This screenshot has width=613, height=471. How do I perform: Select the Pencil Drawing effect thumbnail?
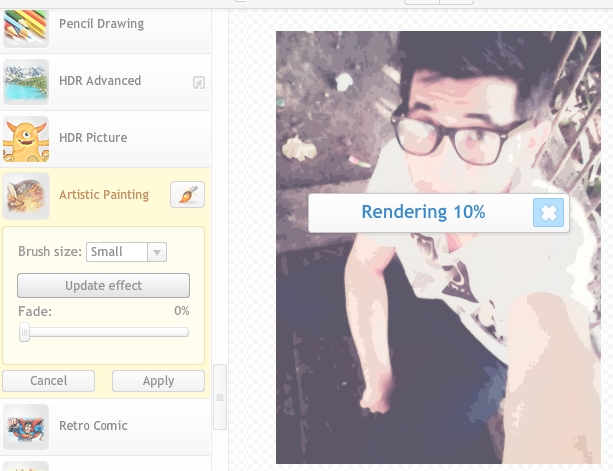point(26,26)
